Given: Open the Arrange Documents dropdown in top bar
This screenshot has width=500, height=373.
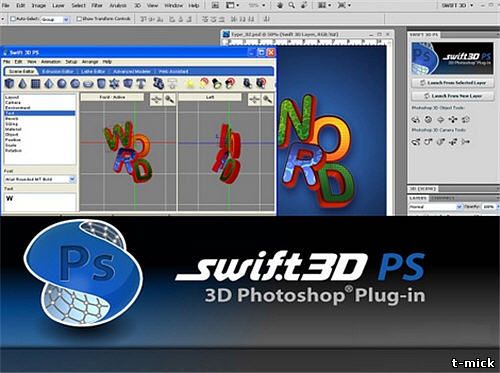Looking at the screenshot, I should pos(324,6).
